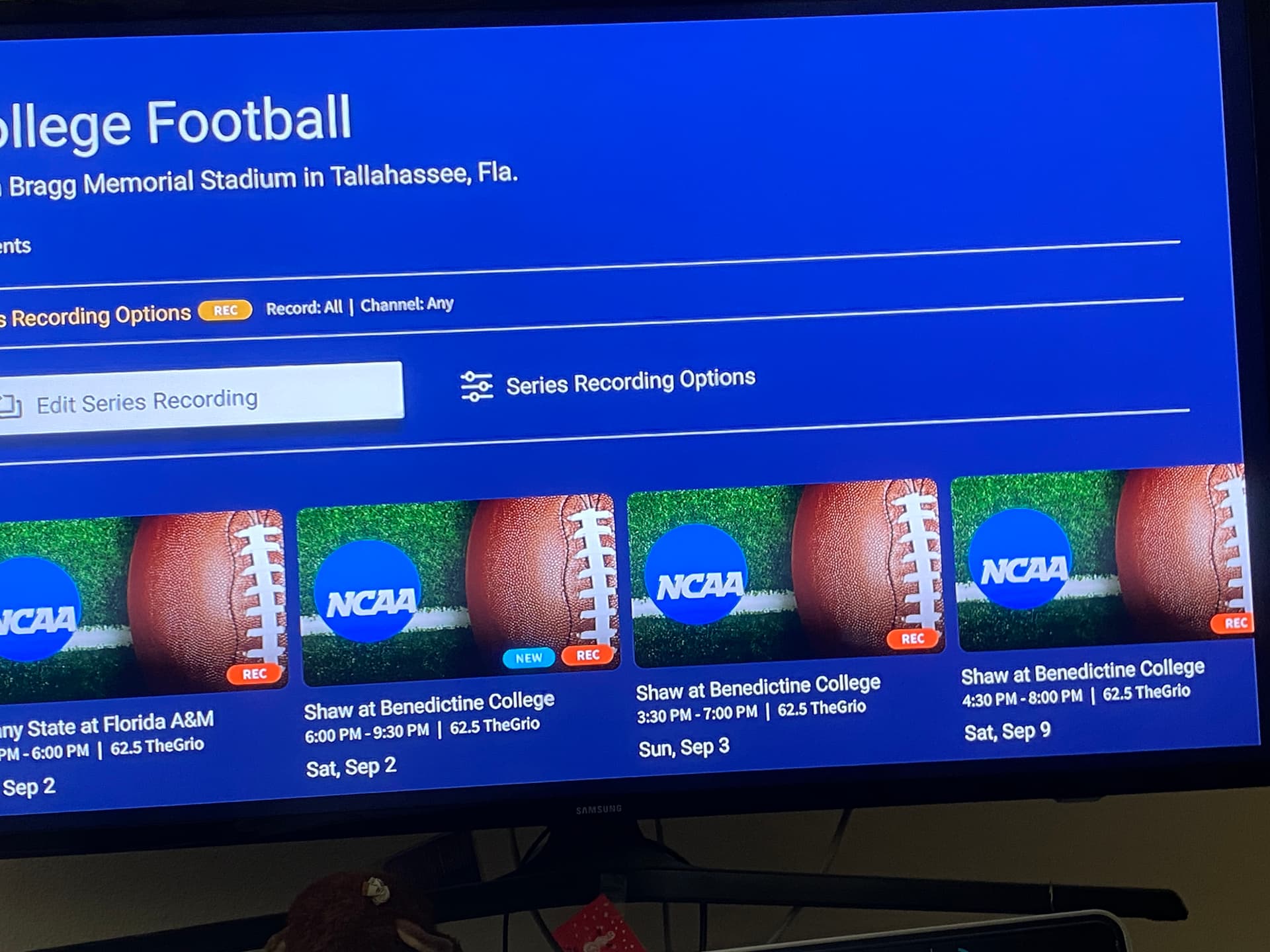Click REC badge on Florida A&M game thumbnail
This screenshot has height=952, width=1270.
coord(254,674)
